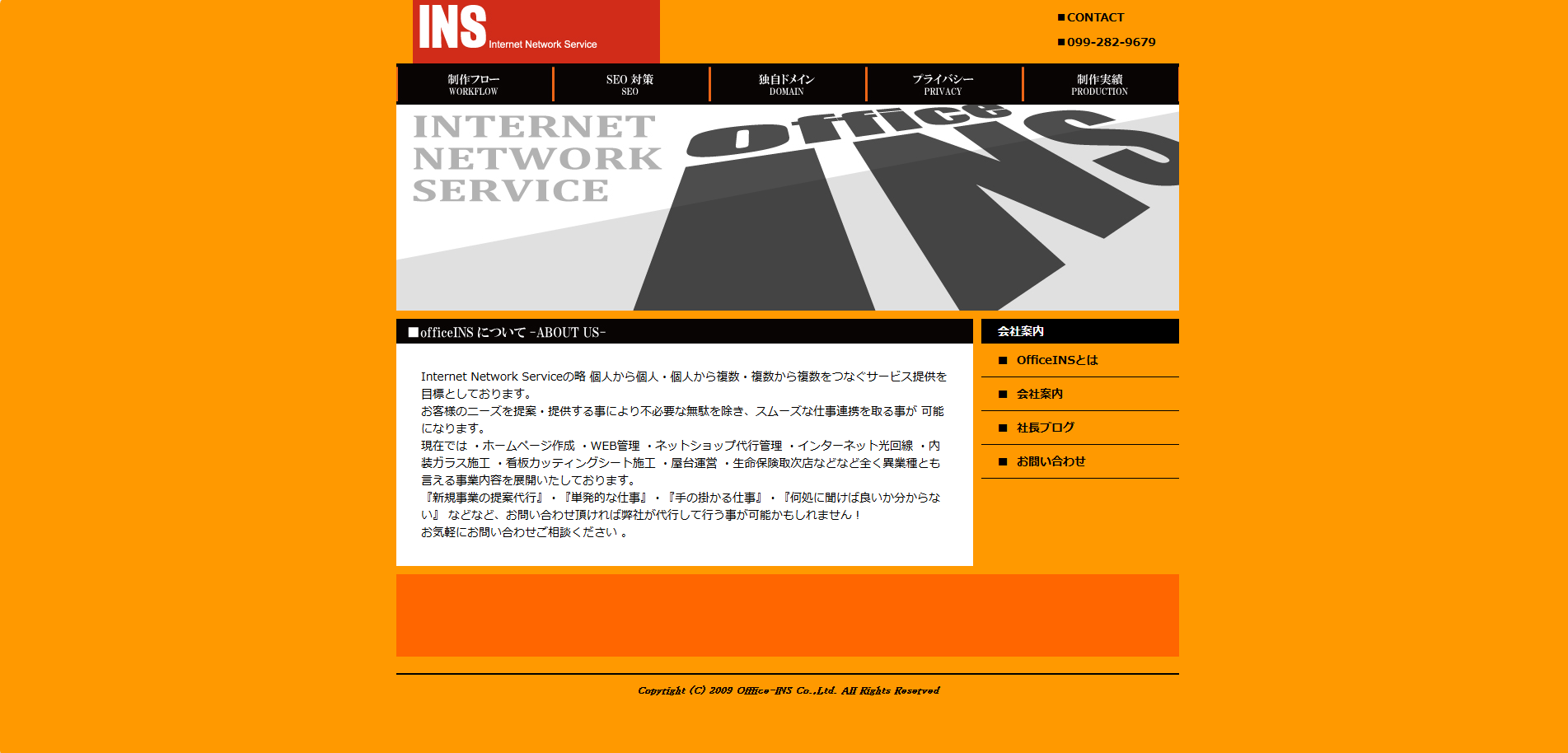The height and width of the screenshot is (753, 1568).
Task: Open the 制作フロー WORKFLOW menu item
Action: [474, 84]
